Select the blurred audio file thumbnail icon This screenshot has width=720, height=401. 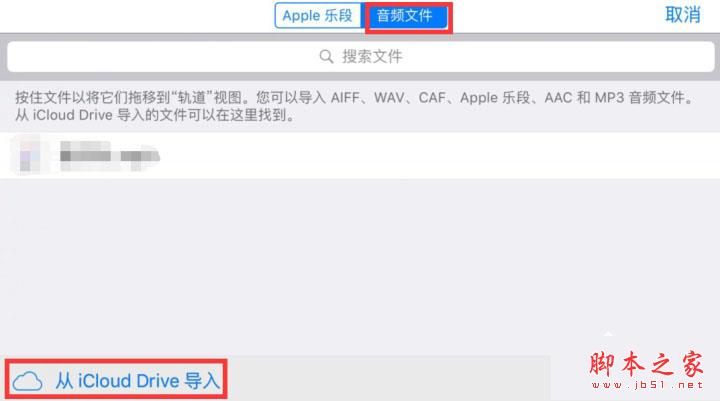28,155
